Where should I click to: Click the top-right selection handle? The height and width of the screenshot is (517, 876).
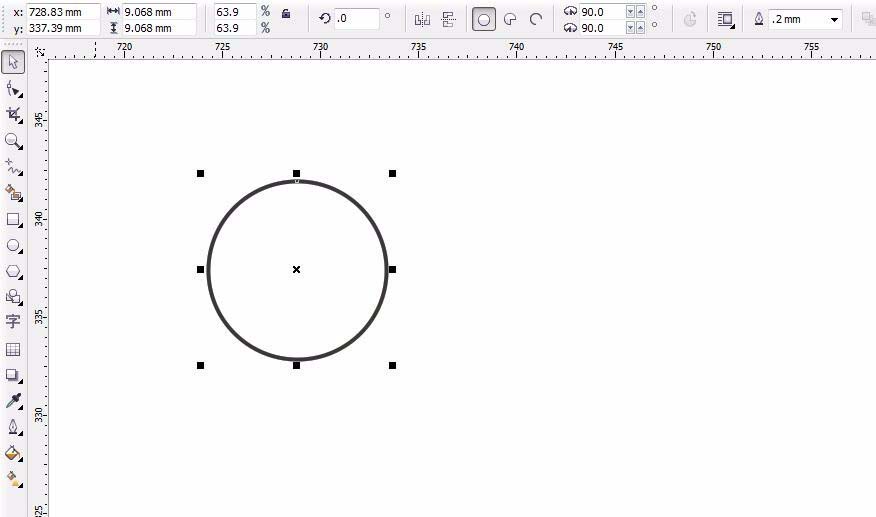coord(392,173)
